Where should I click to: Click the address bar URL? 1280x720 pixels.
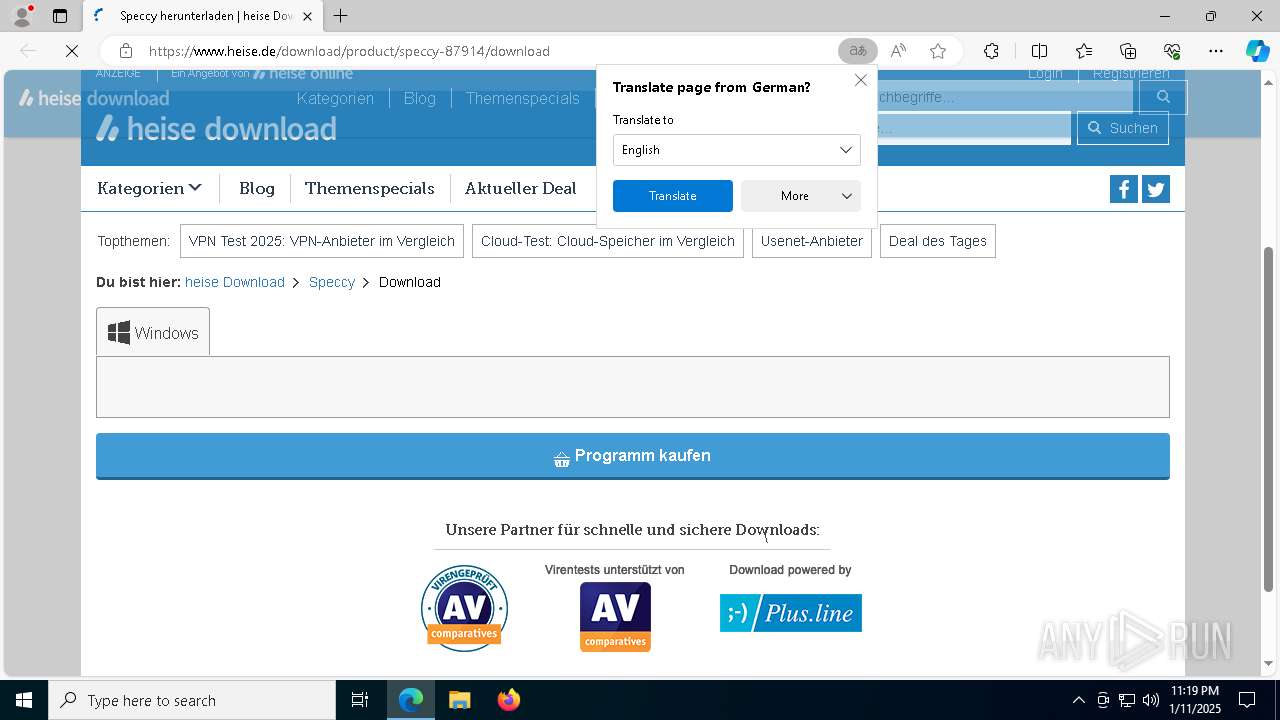tap(349, 51)
